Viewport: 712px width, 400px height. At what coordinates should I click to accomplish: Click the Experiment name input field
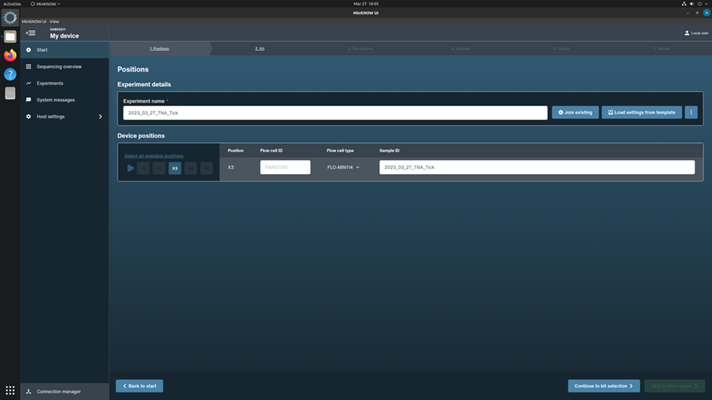334,113
